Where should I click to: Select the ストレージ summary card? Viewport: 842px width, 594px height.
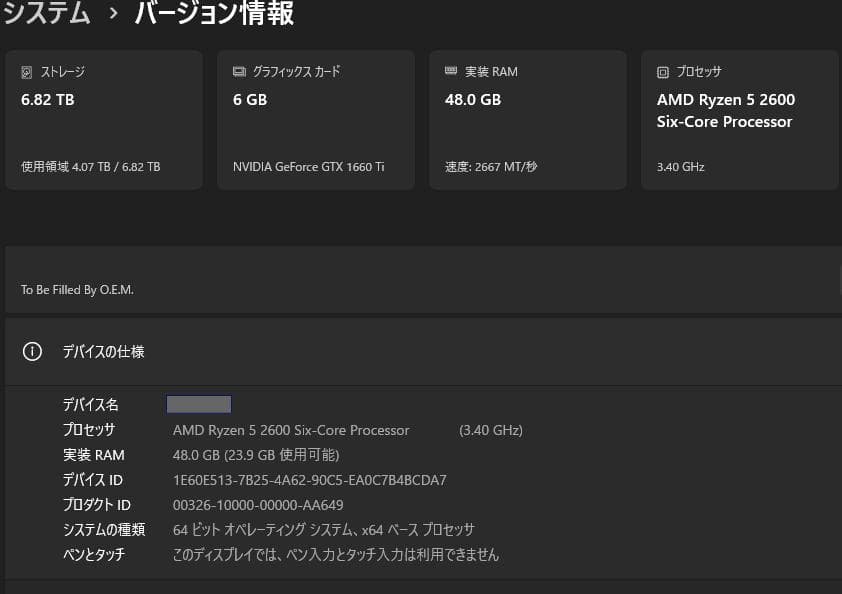tap(104, 119)
